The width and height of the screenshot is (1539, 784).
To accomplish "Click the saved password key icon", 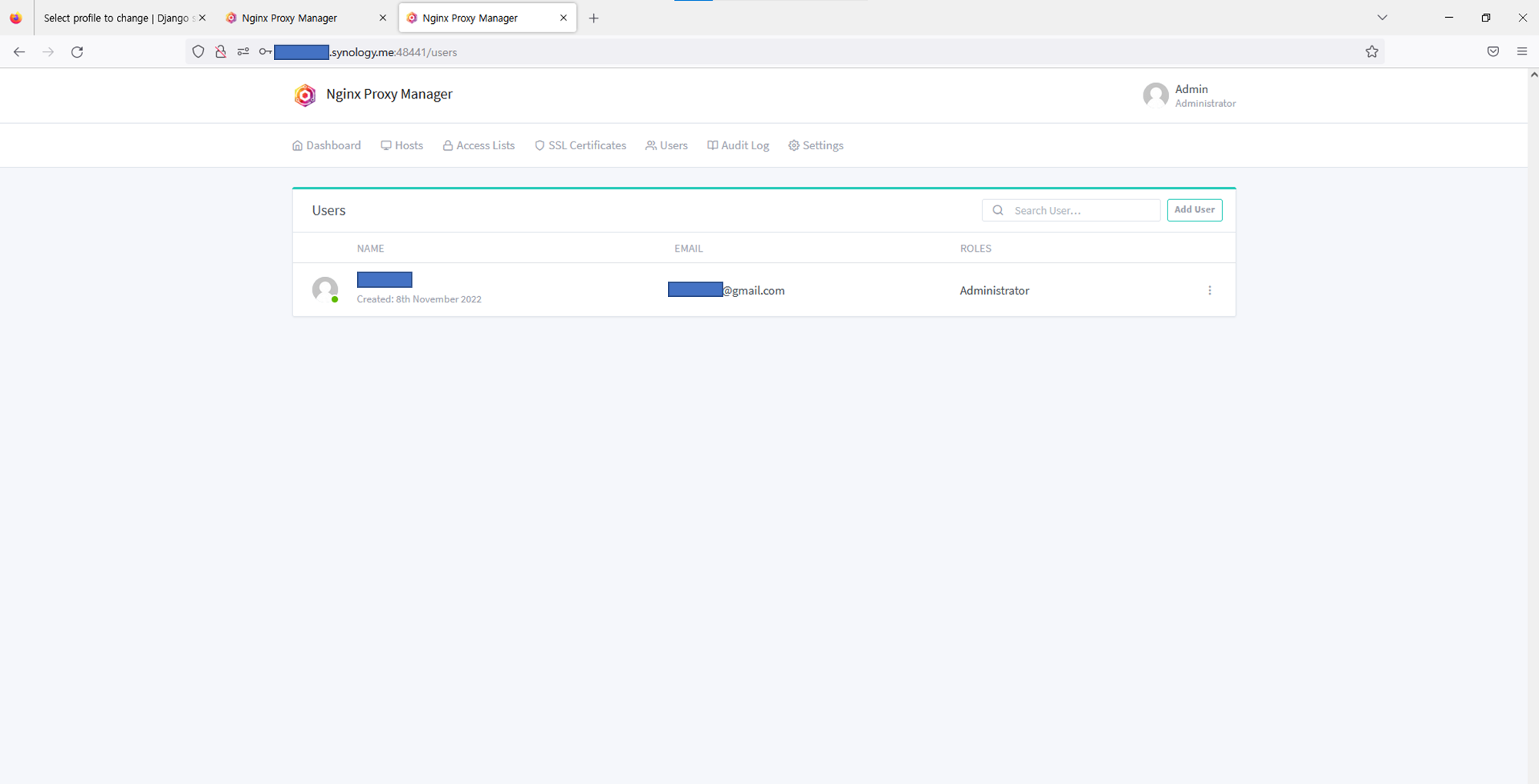I will pos(265,52).
